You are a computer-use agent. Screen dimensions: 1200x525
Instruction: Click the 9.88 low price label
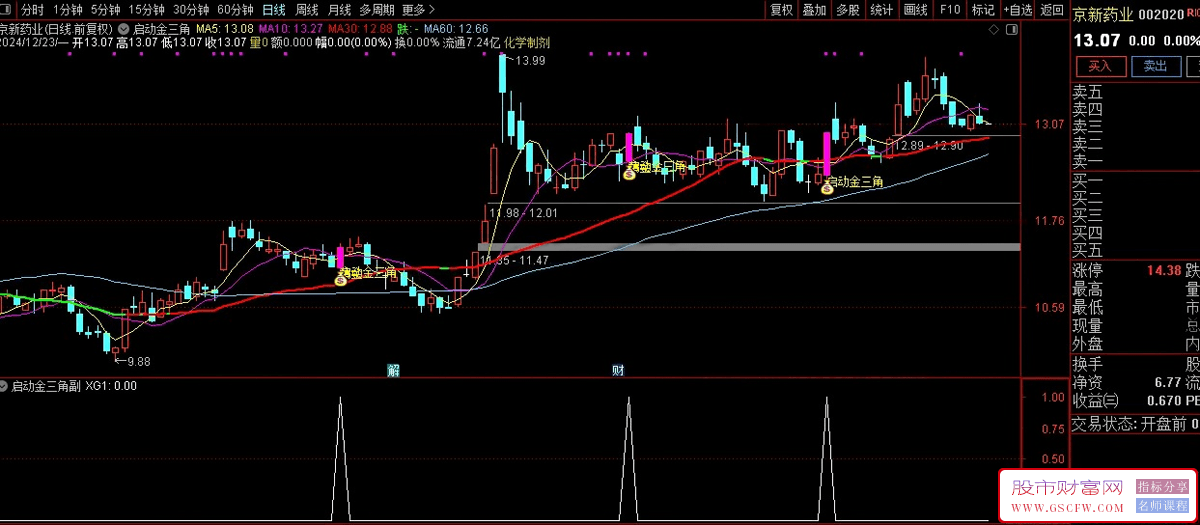pyautogui.click(x=137, y=361)
